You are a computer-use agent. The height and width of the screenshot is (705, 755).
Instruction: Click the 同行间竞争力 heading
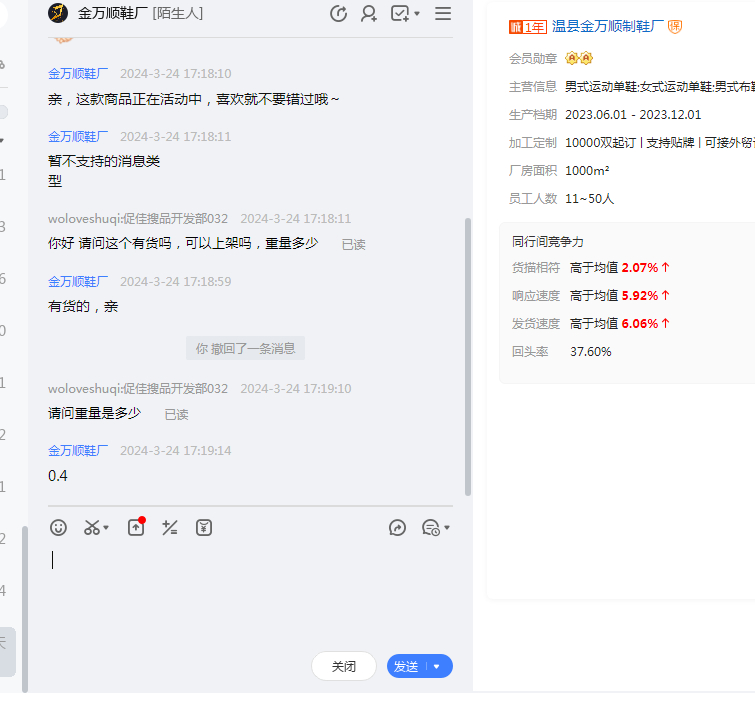pyautogui.click(x=548, y=242)
